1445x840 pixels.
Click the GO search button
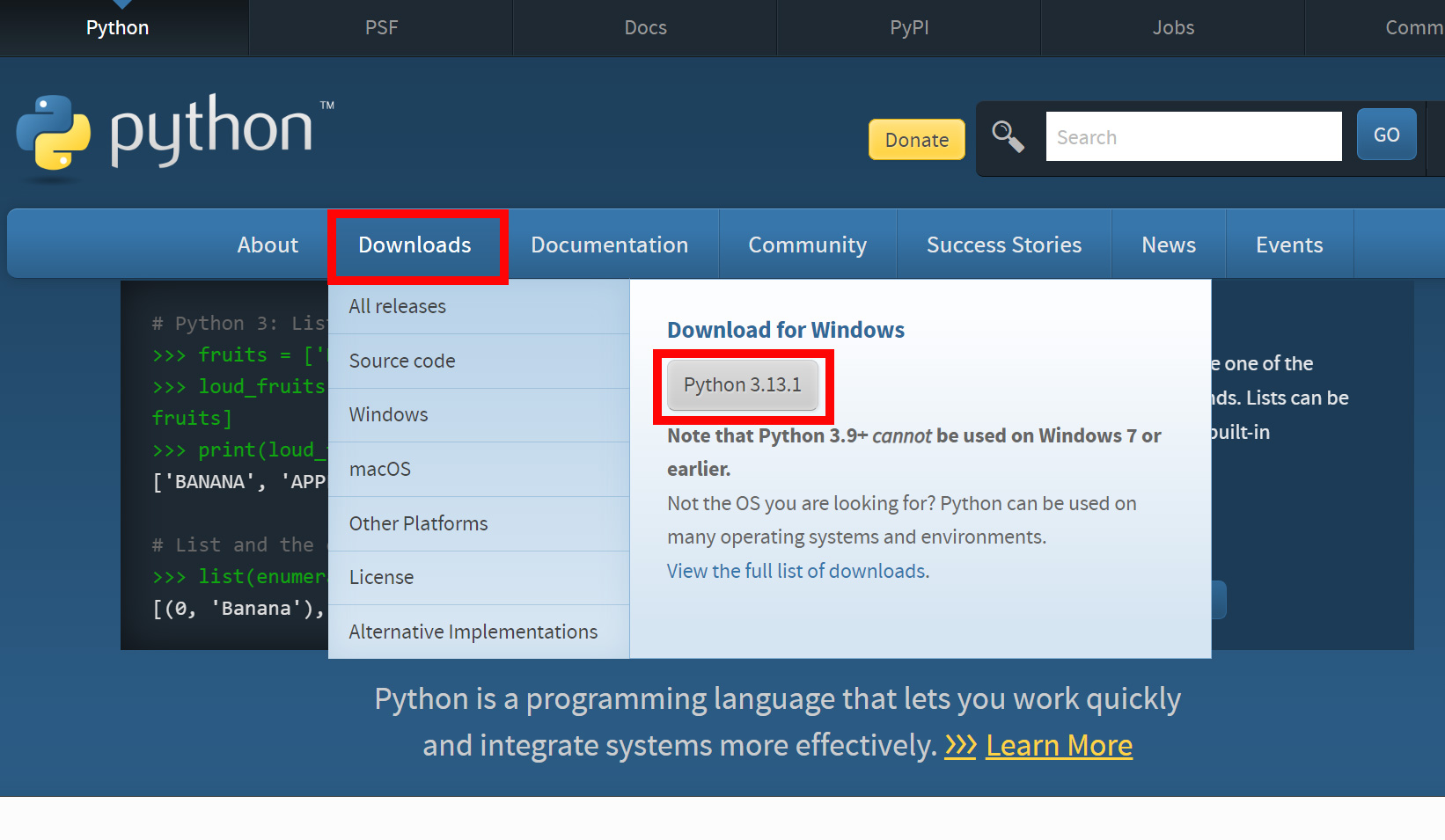(1386, 135)
